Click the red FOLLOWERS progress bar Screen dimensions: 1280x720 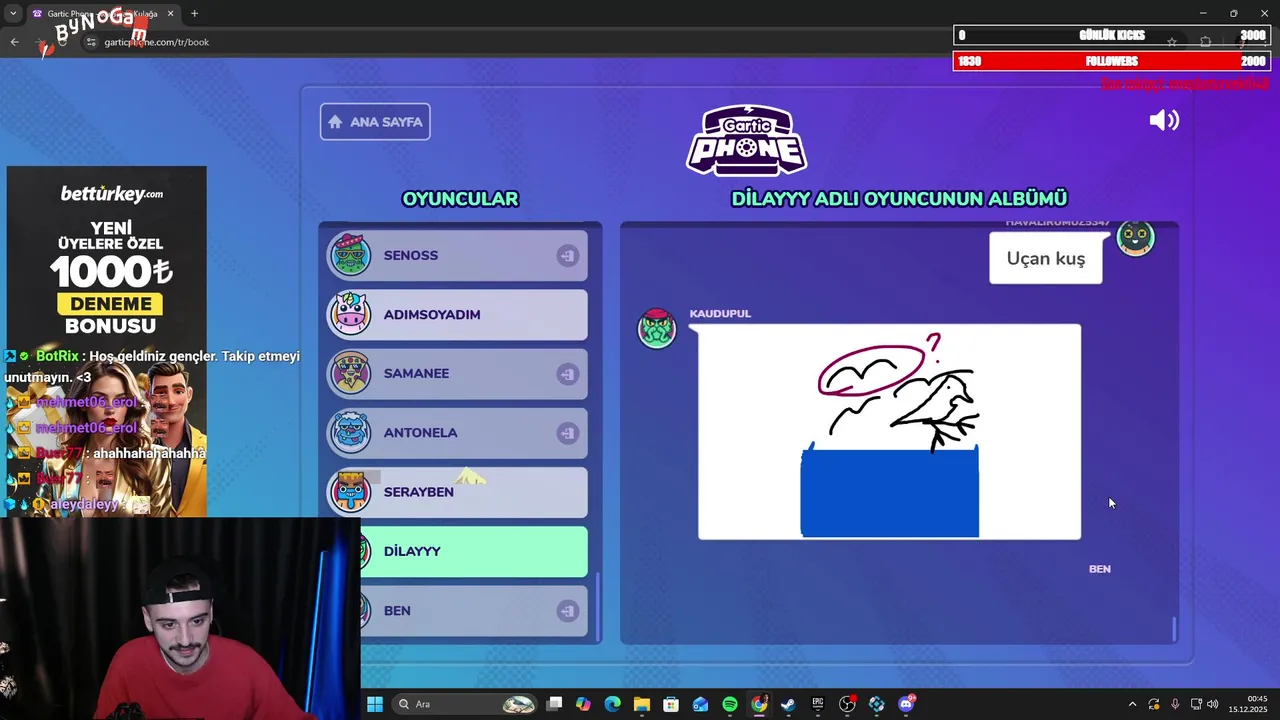point(1112,61)
